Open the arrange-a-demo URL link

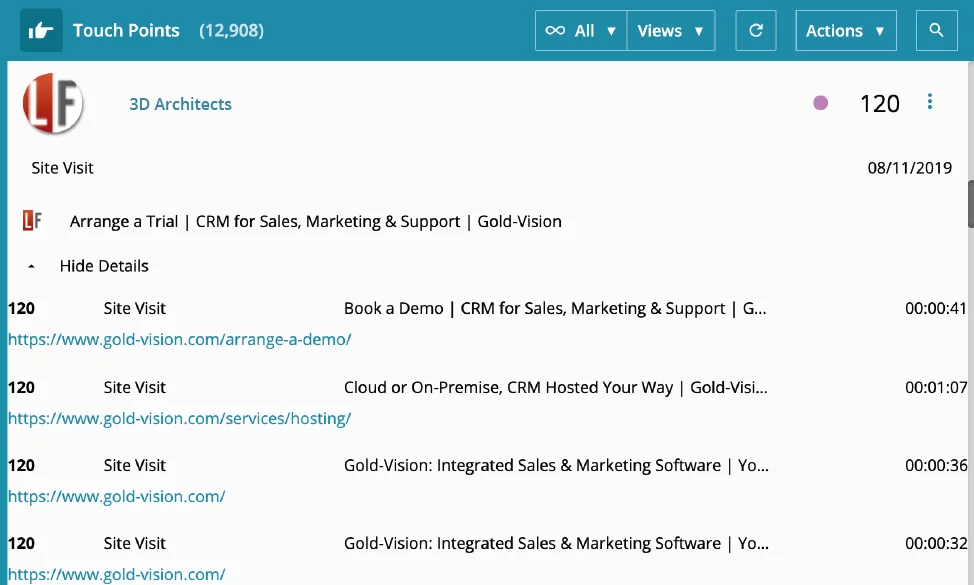coord(180,340)
